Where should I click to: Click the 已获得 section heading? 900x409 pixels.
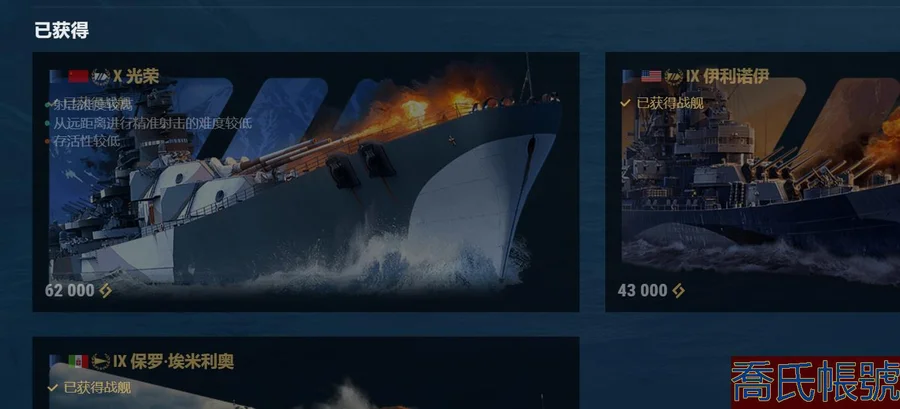(x=61, y=30)
